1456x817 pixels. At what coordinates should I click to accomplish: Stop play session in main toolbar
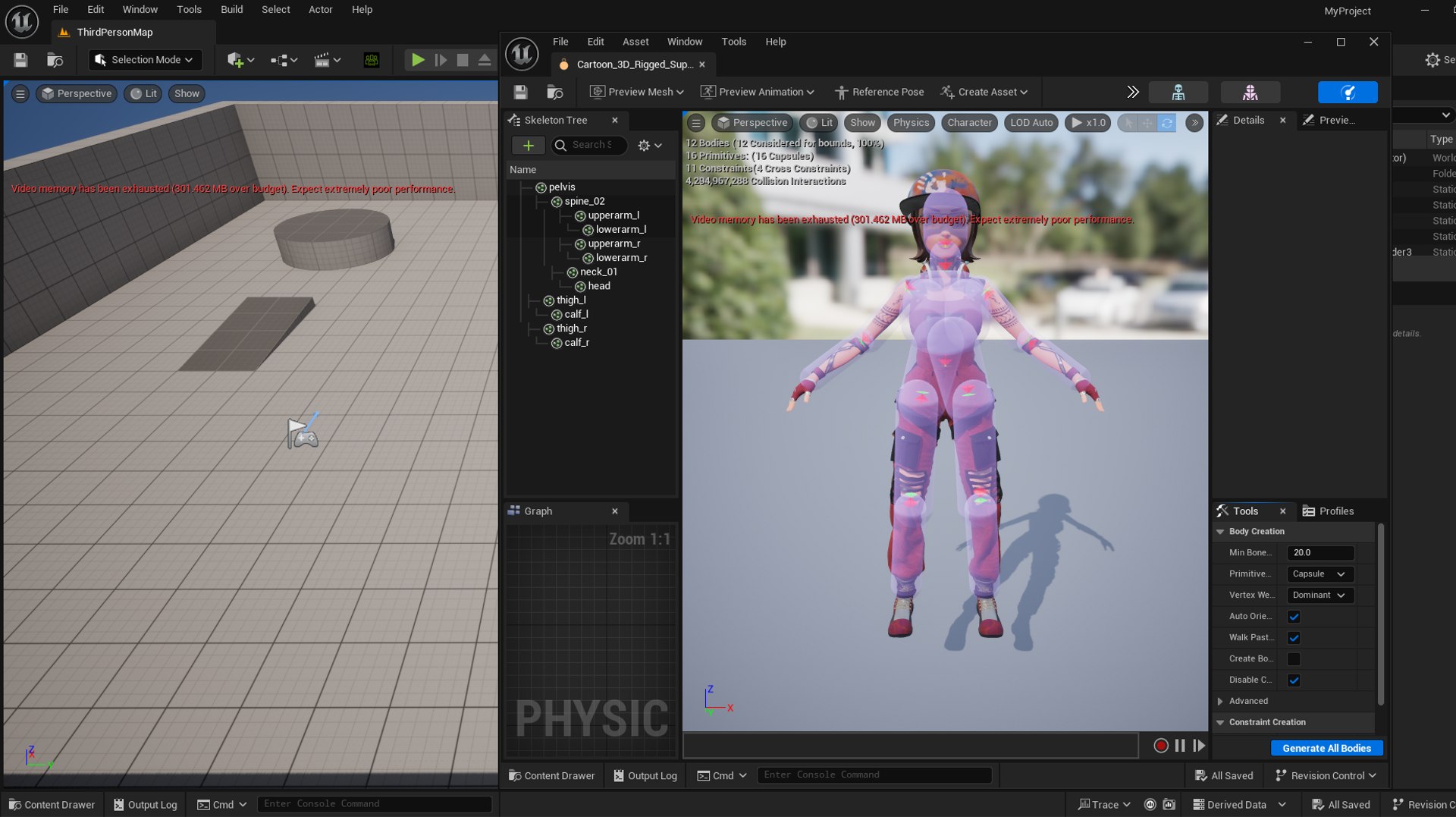(462, 60)
